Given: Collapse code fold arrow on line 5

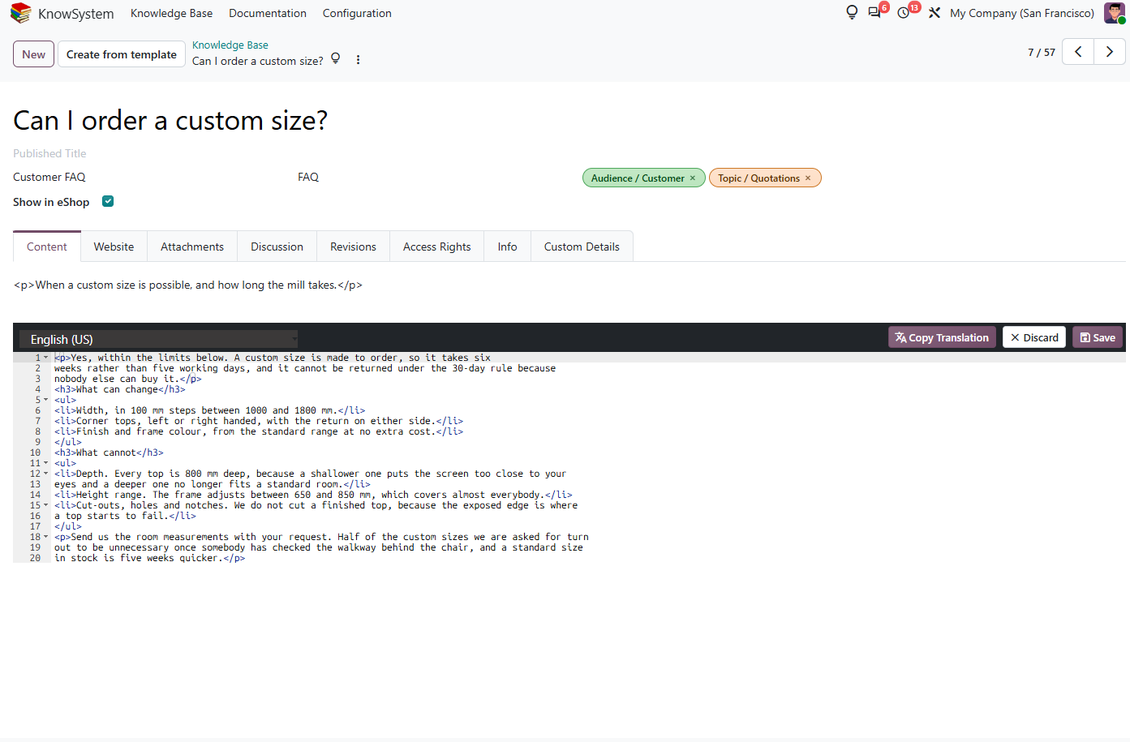Looking at the screenshot, I should pos(46,400).
